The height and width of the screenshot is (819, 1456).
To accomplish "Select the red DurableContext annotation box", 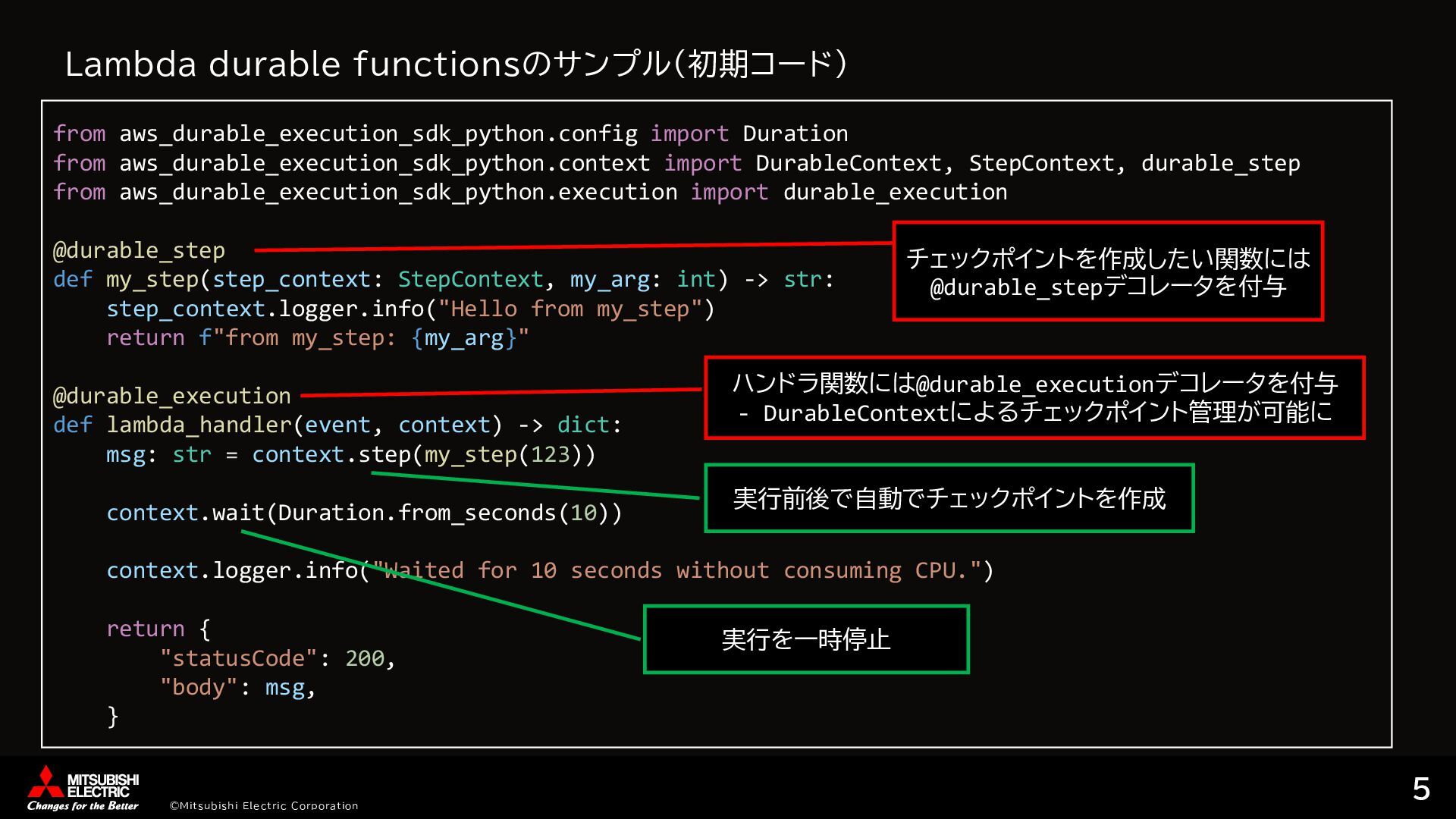I will (1034, 398).
